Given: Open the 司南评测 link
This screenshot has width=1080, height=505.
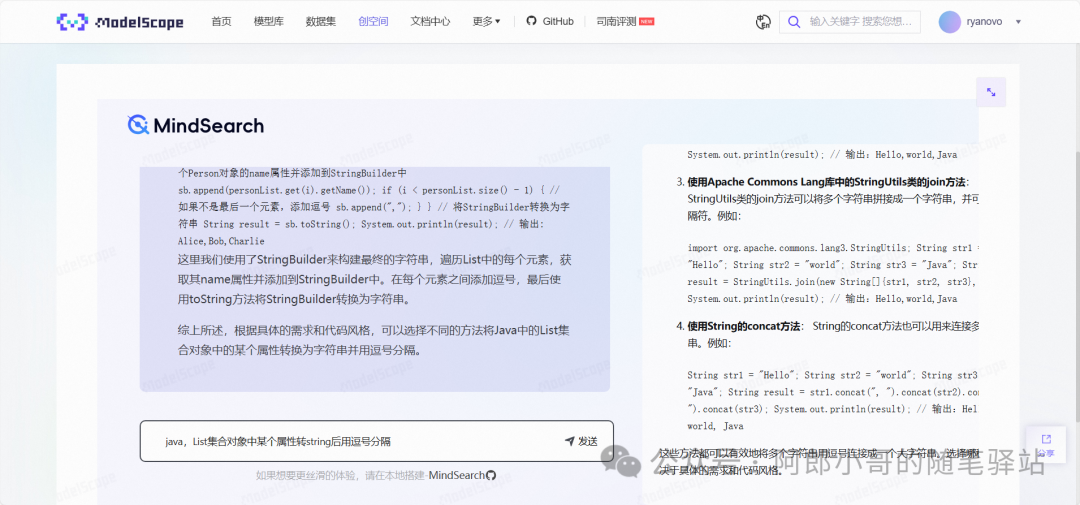Looking at the screenshot, I should tap(625, 21).
